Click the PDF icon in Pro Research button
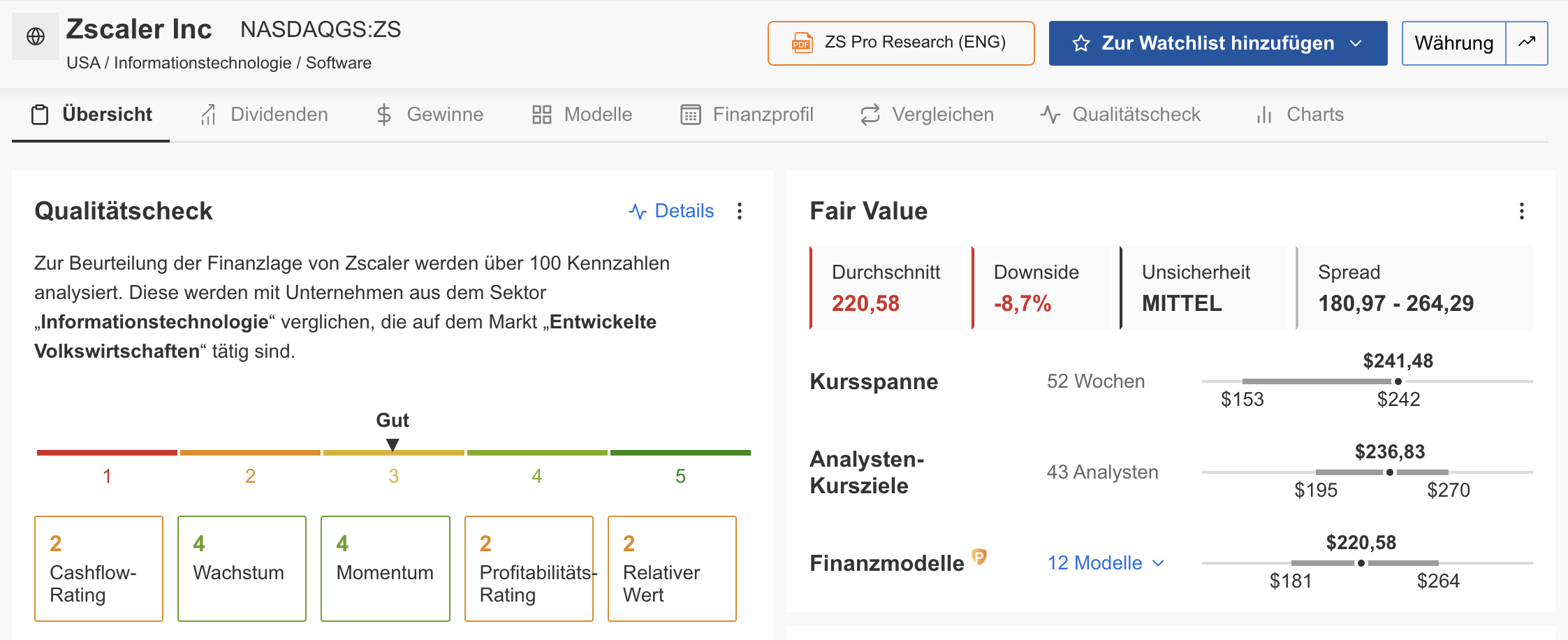The height and width of the screenshot is (640, 1568). [802, 43]
